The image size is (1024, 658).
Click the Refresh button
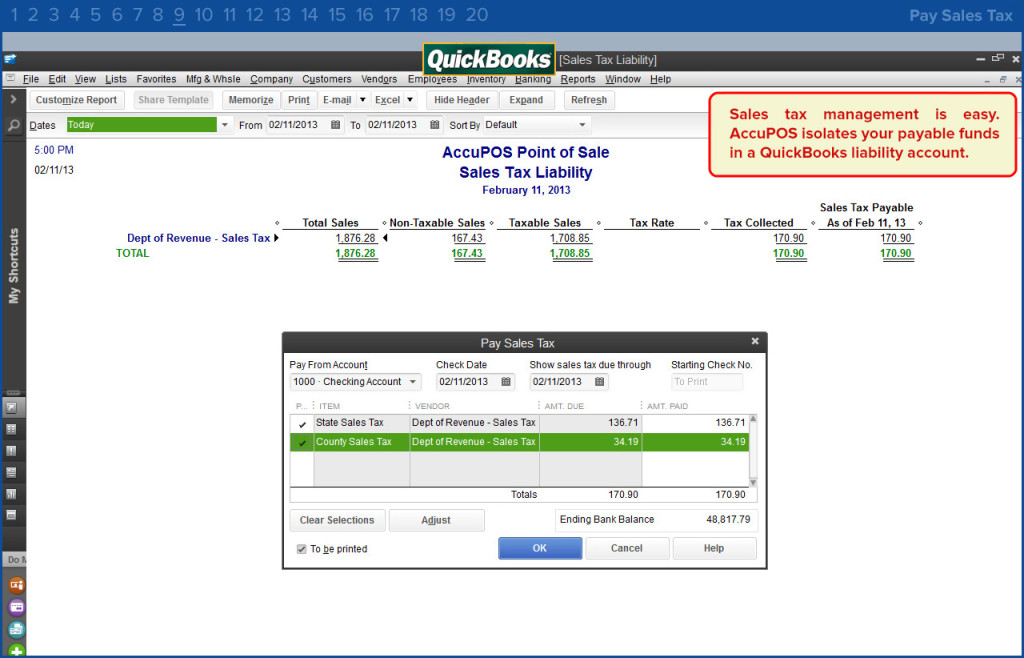click(x=589, y=100)
